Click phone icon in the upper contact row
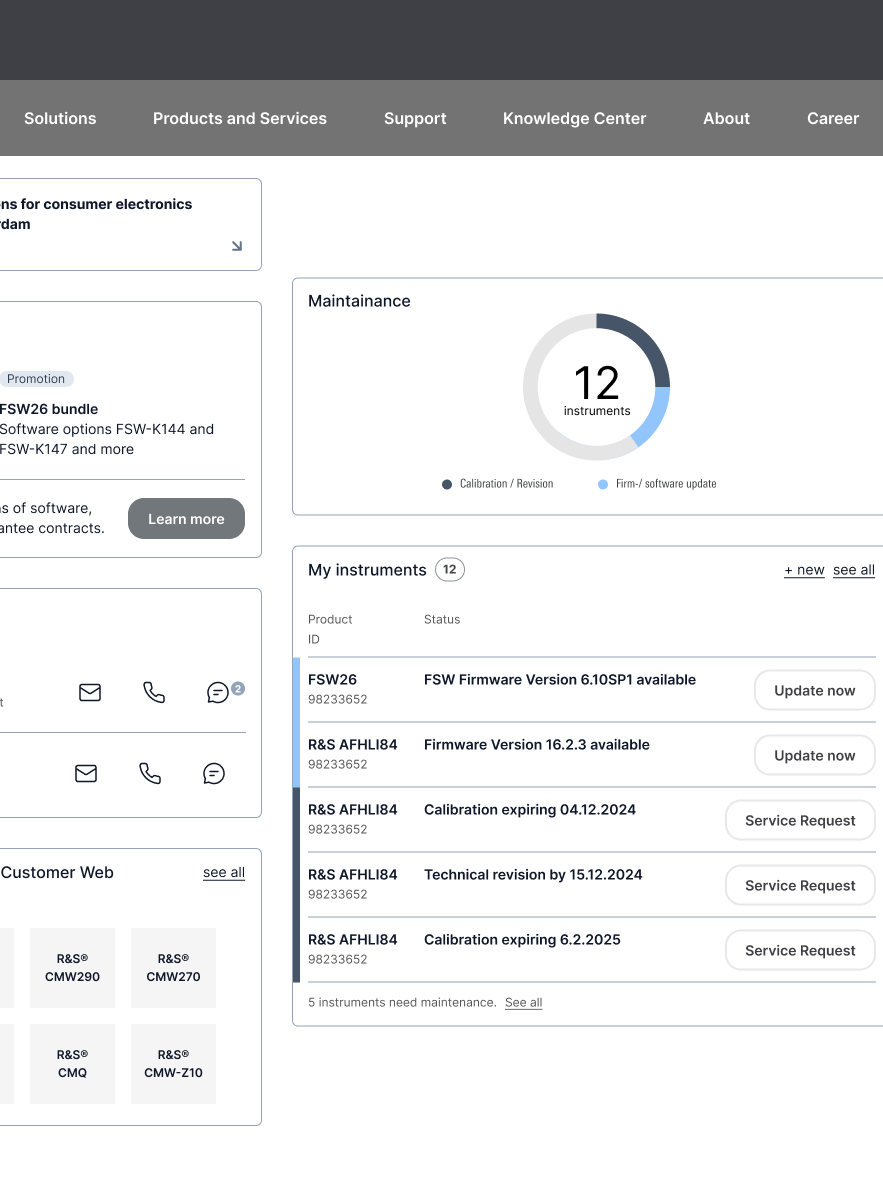The width and height of the screenshot is (883, 1178). [154, 692]
